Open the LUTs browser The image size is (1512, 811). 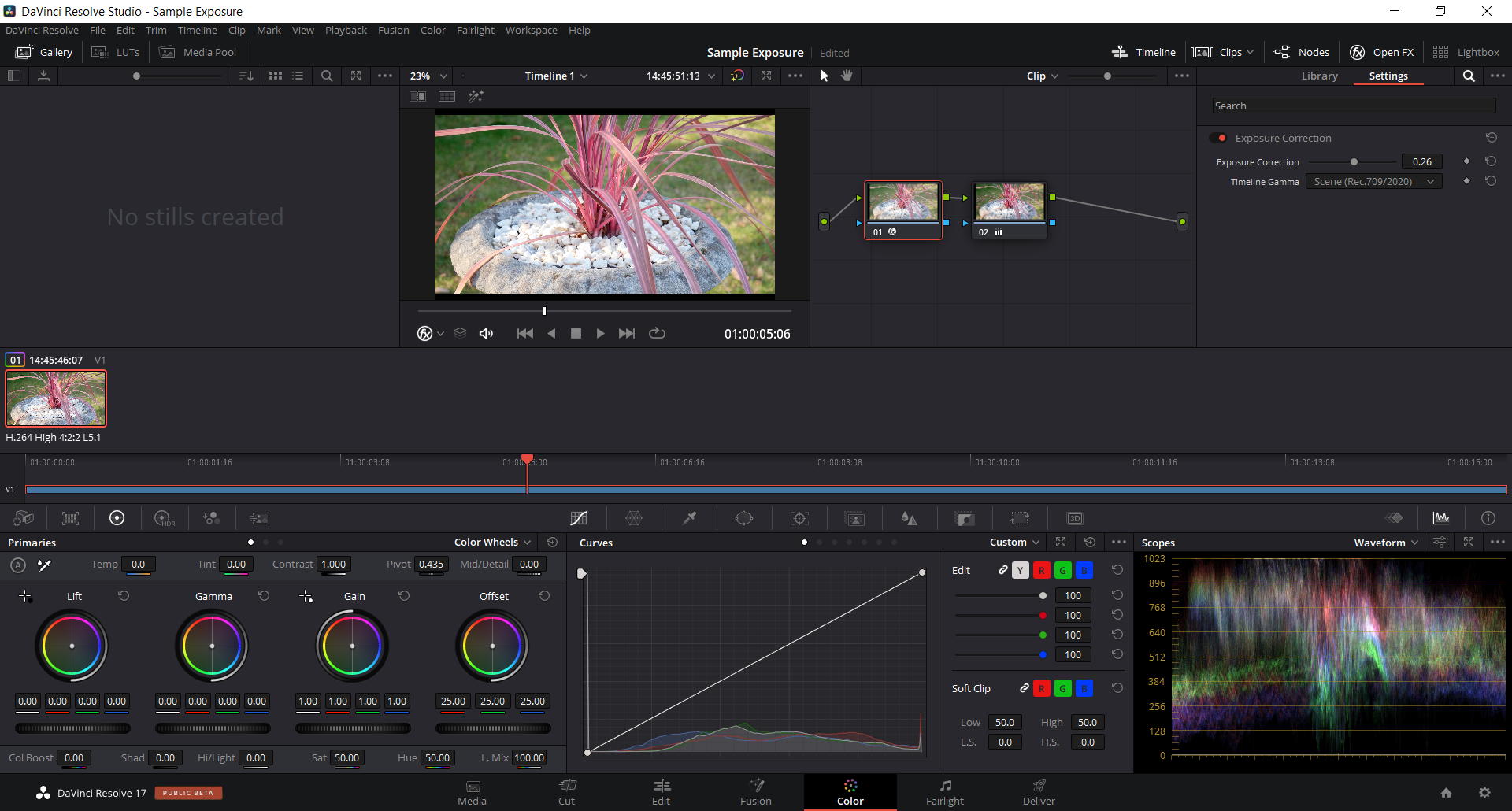pos(116,52)
